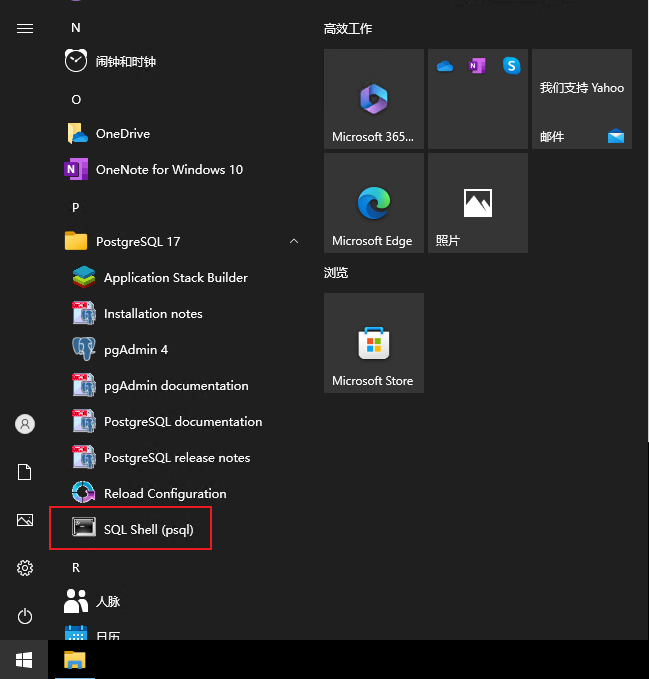Open Application Stack Builder

point(175,277)
